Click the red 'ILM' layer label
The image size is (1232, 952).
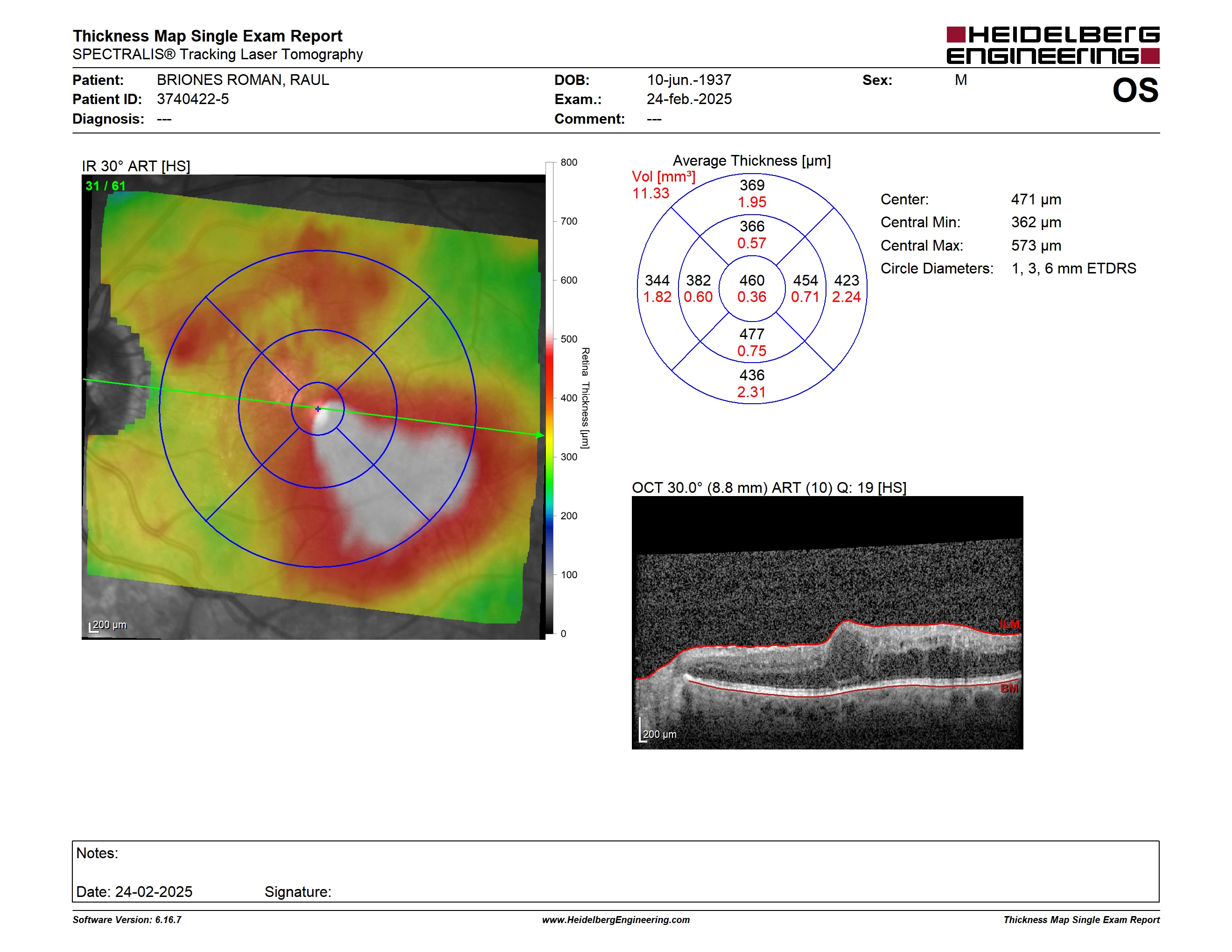click(1010, 624)
